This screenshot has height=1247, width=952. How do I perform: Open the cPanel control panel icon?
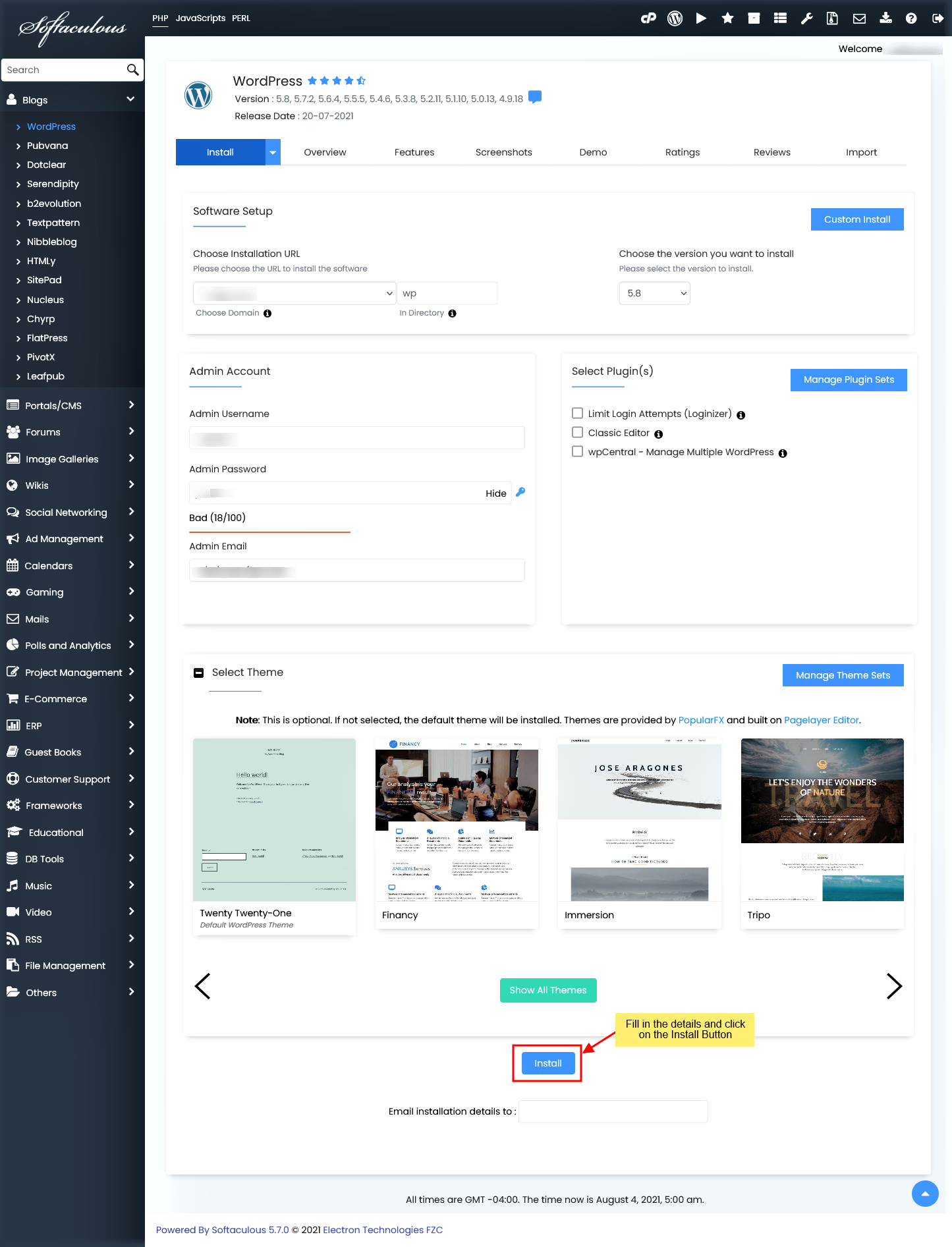[x=648, y=18]
